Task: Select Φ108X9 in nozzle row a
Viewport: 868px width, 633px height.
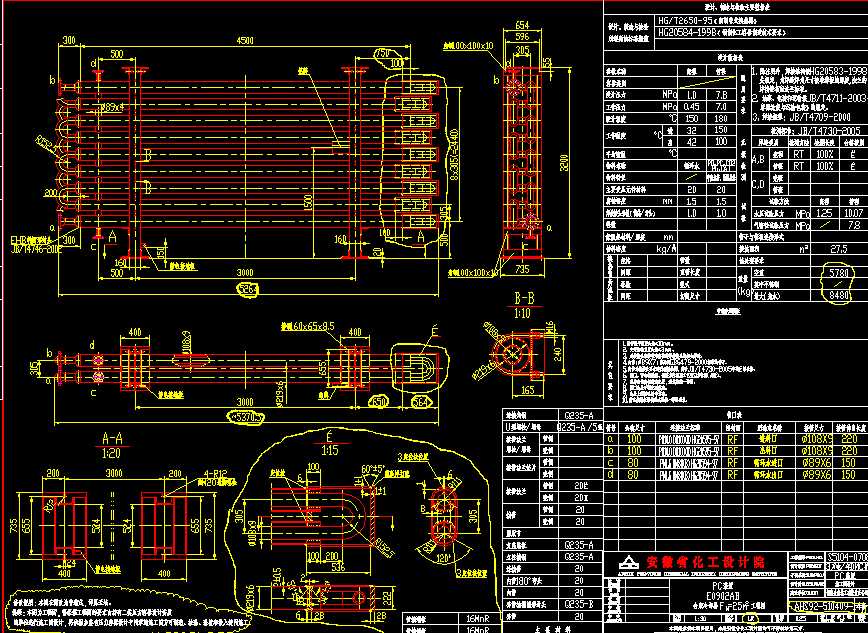Action: point(816,439)
